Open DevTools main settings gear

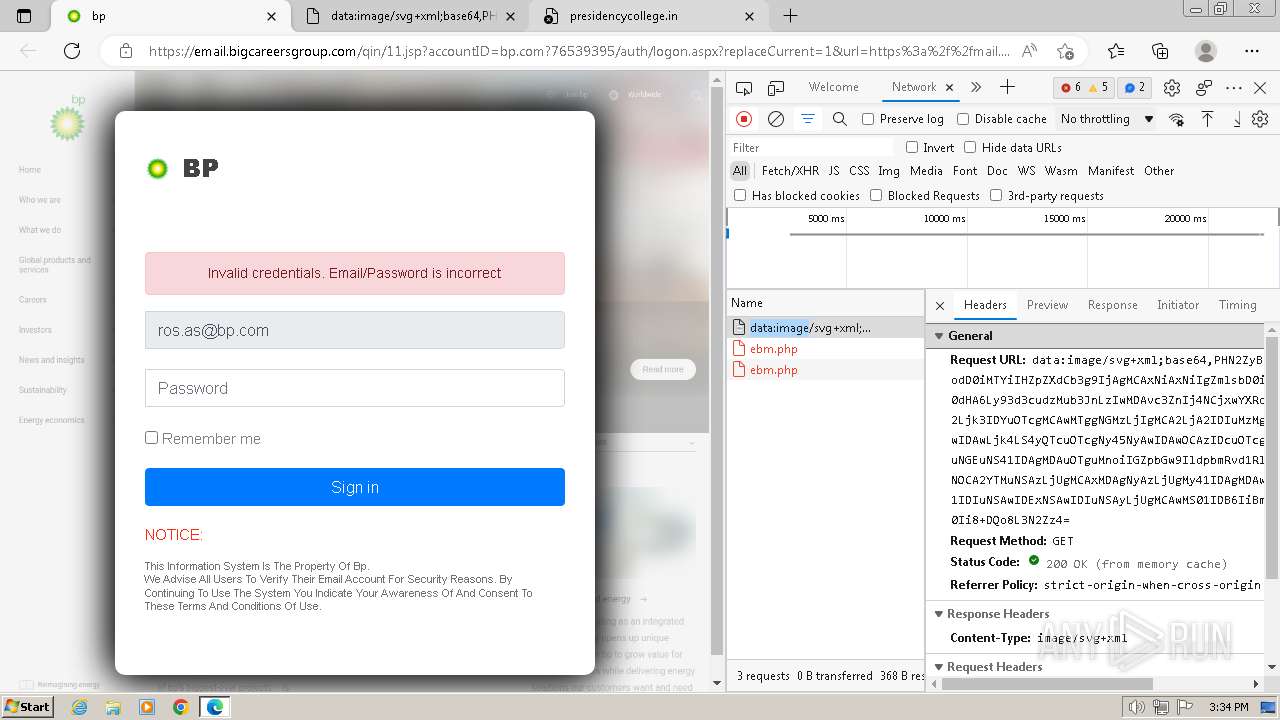tap(1172, 88)
